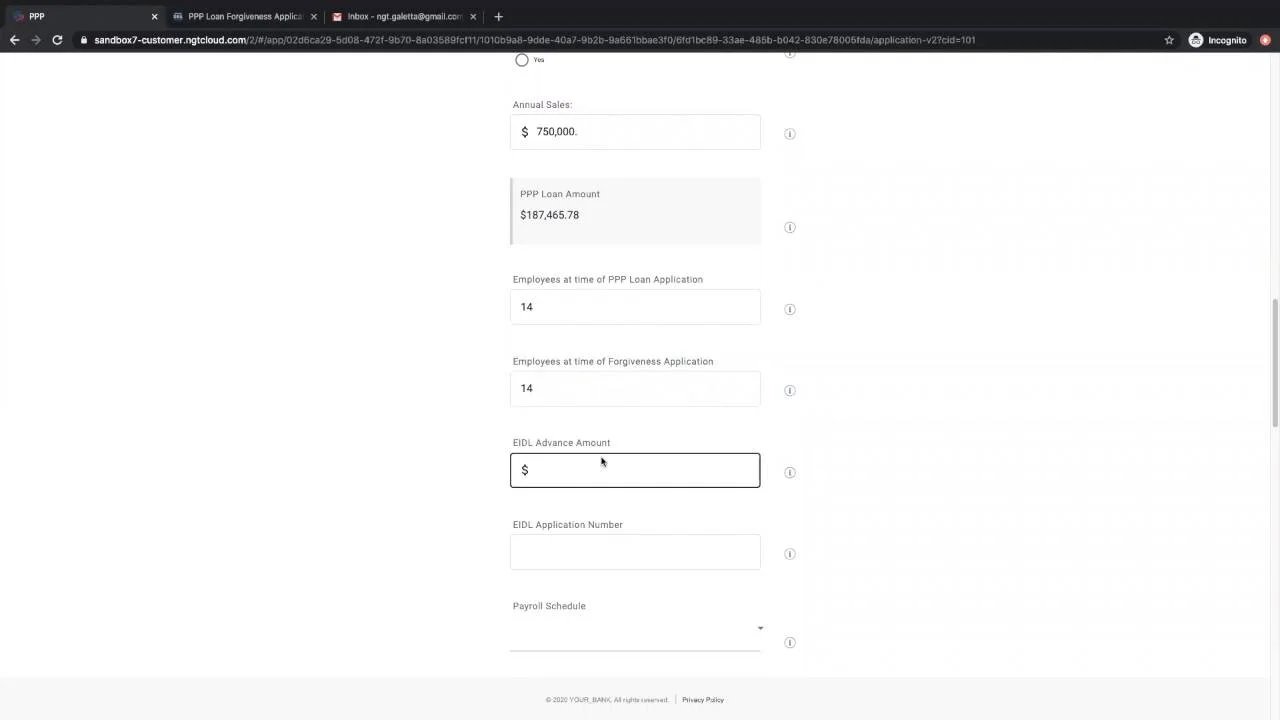Image resolution: width=1280 pixels, height=720 pixels.
Task: Click the info icon beside EIDL Application Number
Action: 790,554
